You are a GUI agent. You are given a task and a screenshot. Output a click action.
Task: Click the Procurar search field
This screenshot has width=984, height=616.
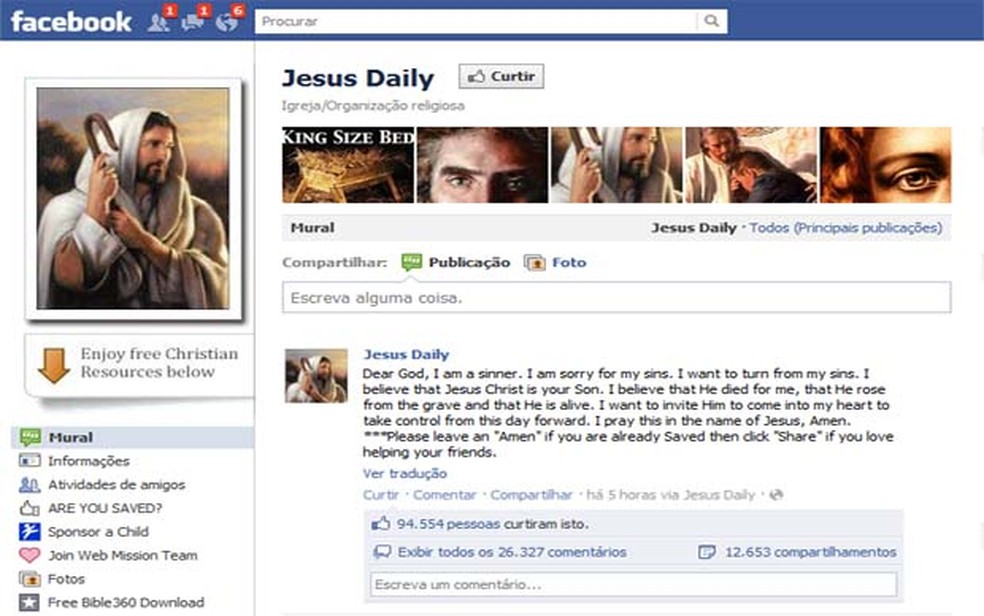477,21
